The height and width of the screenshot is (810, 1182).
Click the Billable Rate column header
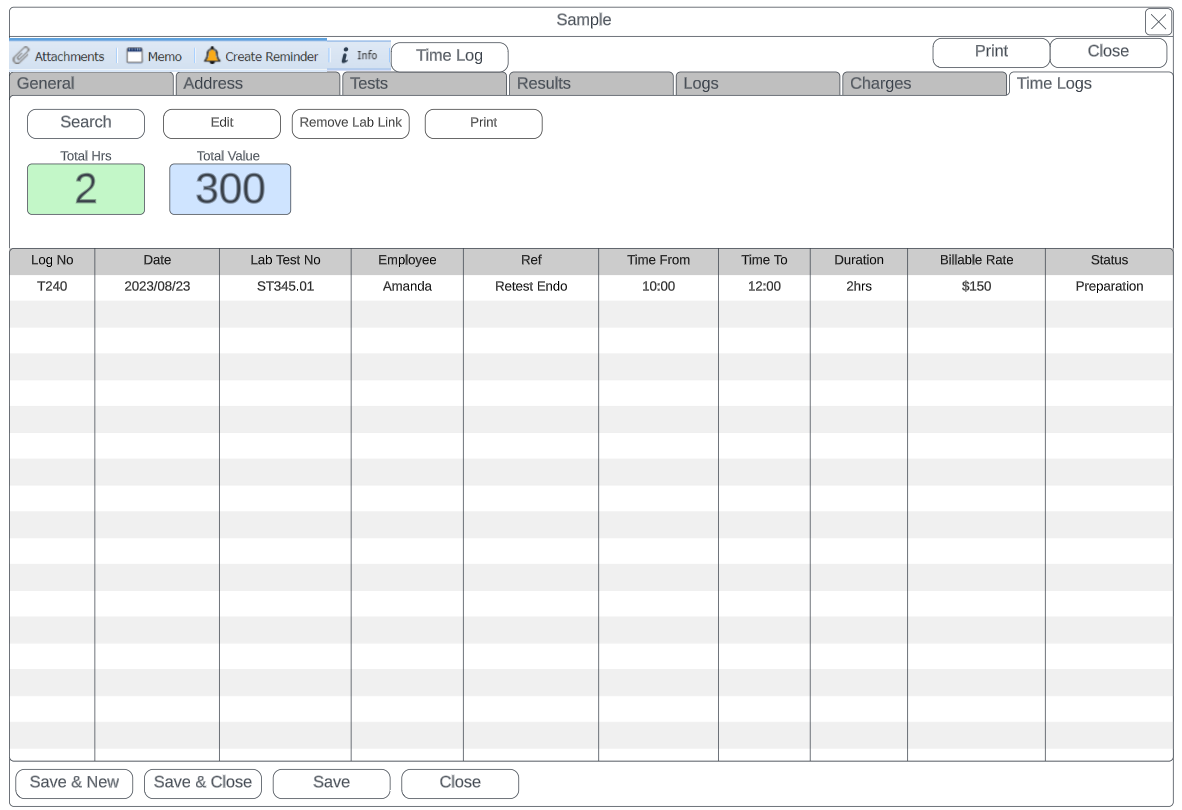click(x=976, y=261)
